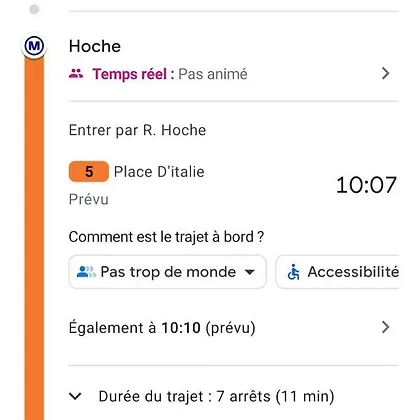Tap the Entrer par R. Hoche instruction
The height and width of the screenshot is (420, 420).
coord(137,130)
